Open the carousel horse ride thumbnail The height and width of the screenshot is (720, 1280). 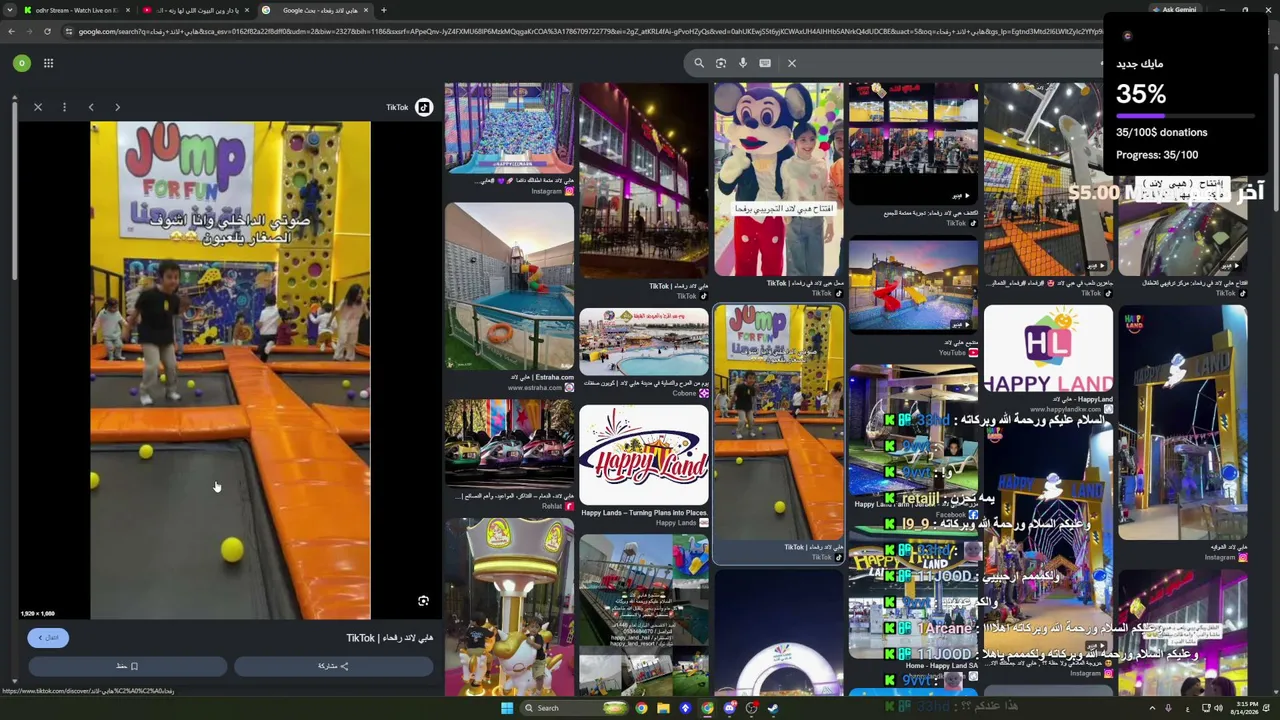[x=509, y=608]
